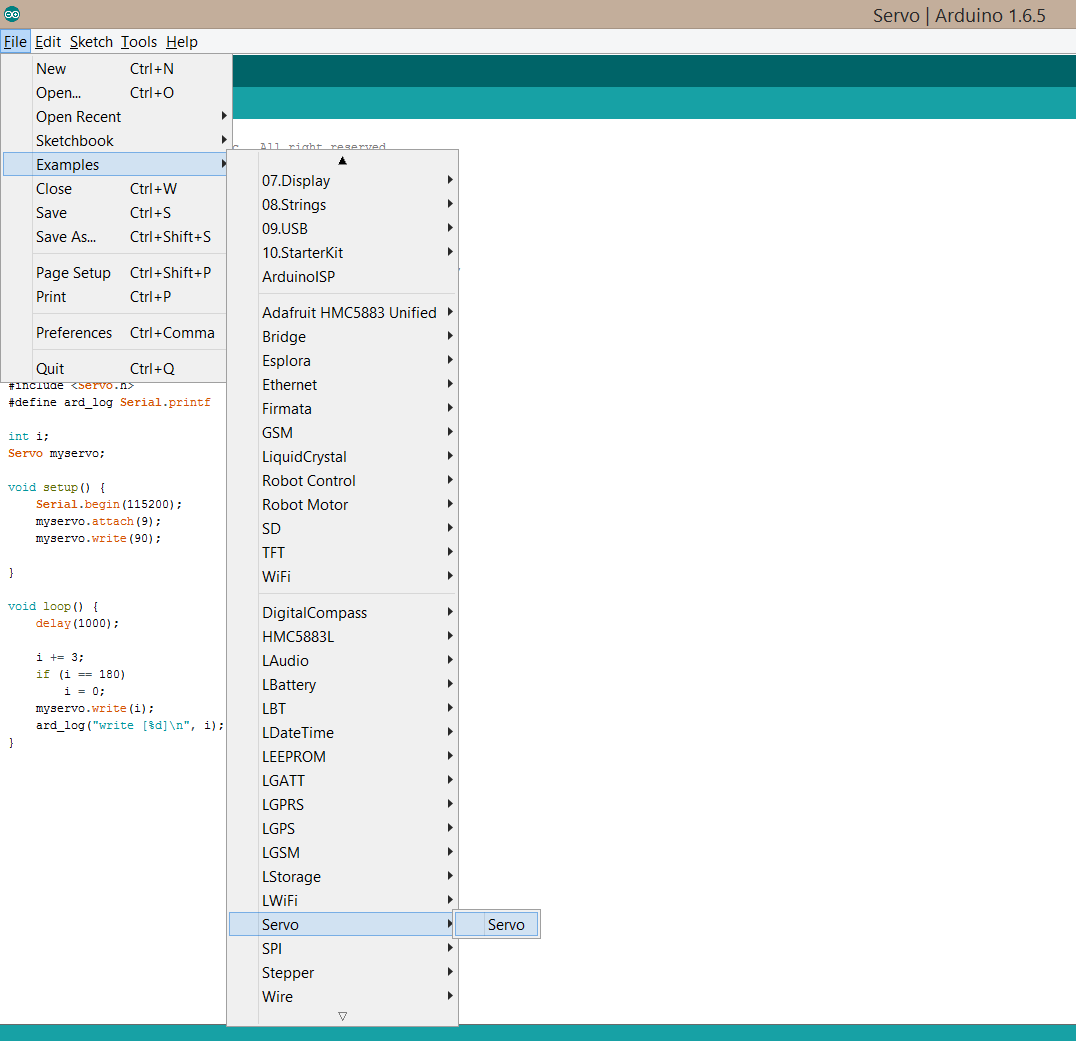1076x1041 pixels.
Task: Select the highlighted Servo library entry
Action: (x=342, y=925)
